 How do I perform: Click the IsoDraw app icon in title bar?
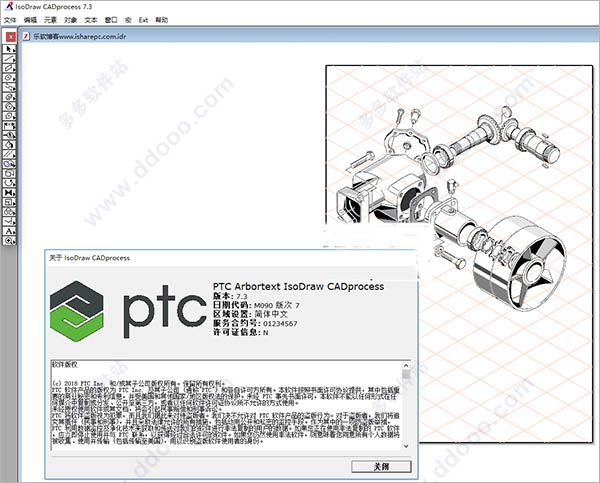(8, 6)
